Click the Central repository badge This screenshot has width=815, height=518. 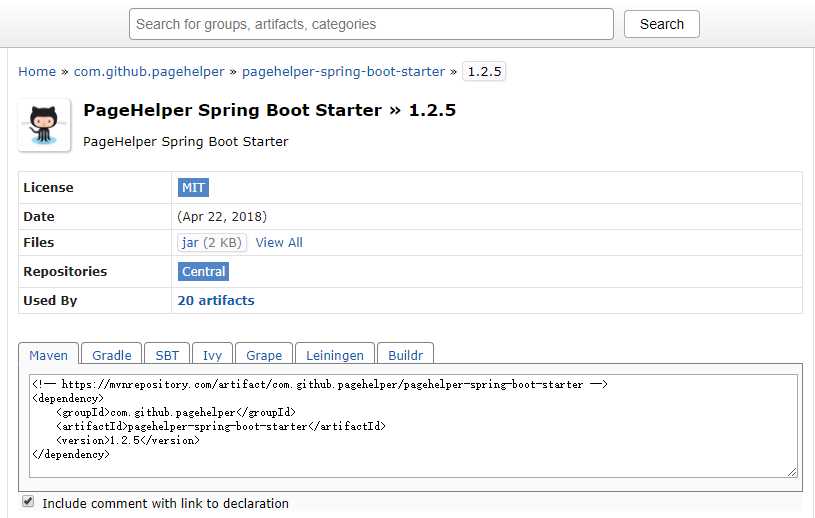[x=203, y=271]
